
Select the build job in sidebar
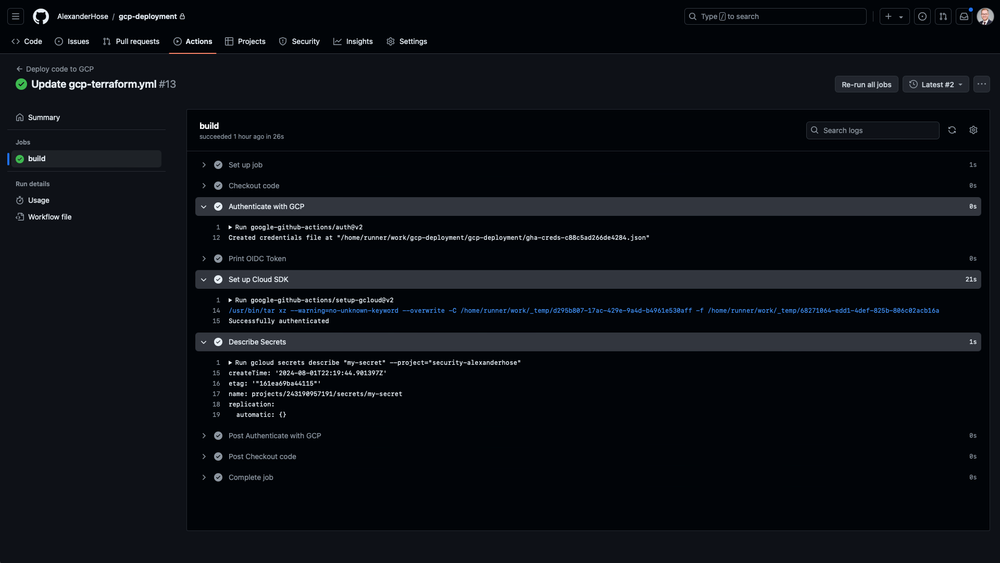tap(87, 159)
